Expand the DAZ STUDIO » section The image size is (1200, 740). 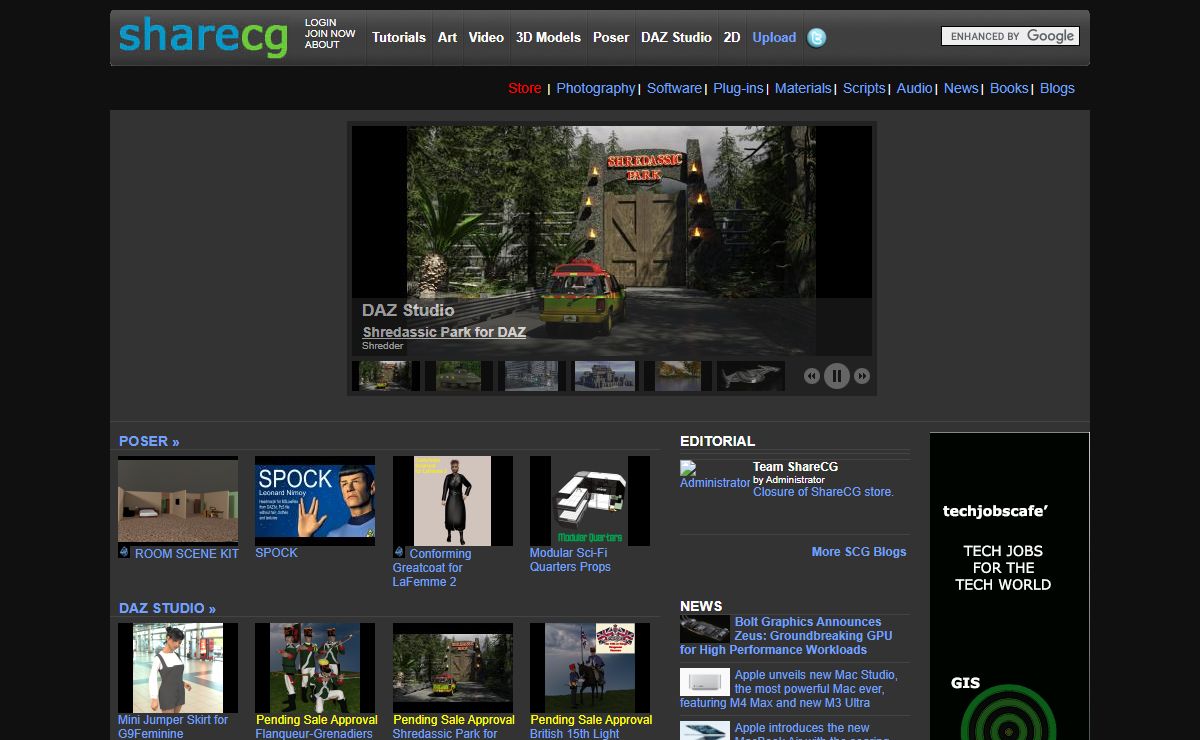[x=167, y=608]
